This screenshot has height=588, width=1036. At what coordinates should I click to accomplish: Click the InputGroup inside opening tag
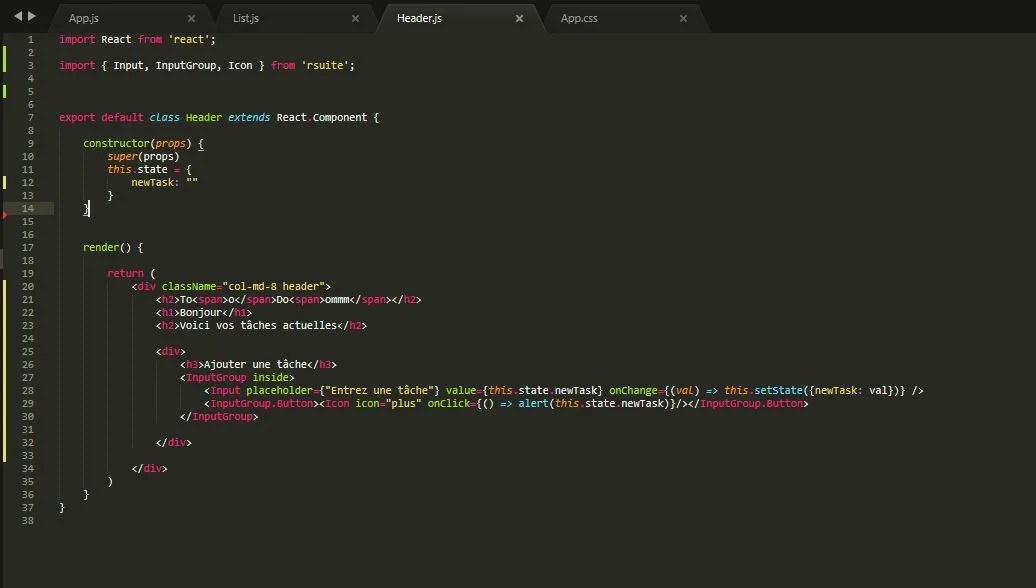pos(237,378)
